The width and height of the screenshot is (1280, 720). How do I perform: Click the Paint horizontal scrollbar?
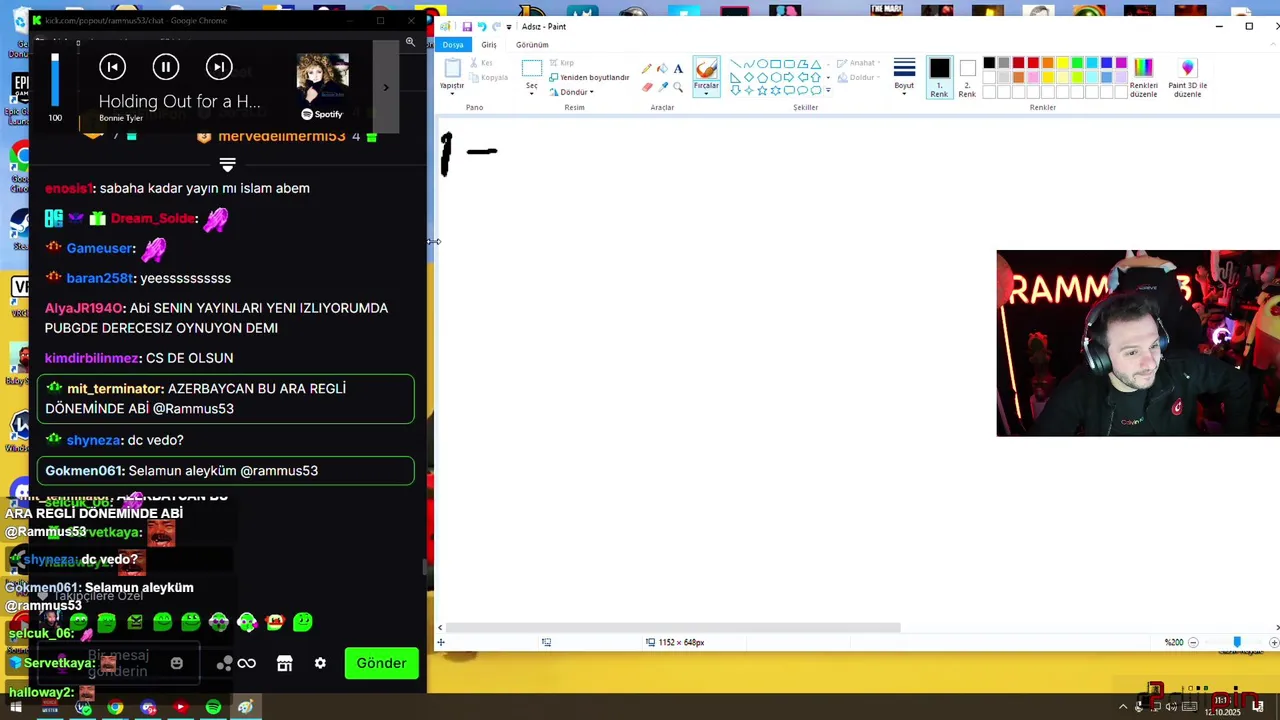coord(673,628)
